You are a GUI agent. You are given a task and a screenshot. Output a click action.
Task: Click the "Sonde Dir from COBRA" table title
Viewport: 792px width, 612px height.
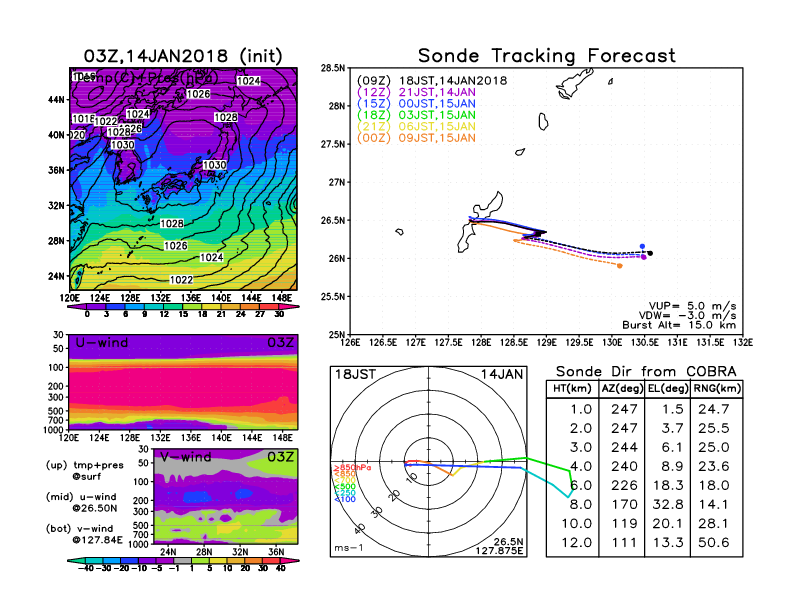(x=646, y=372)
